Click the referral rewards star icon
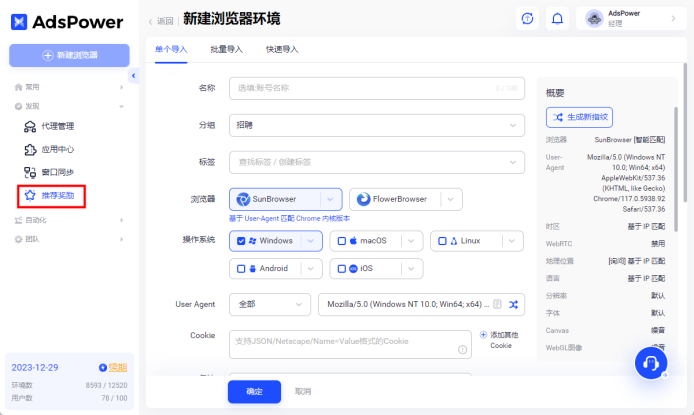This screenshot has width=694, height=415. [30, 195]
